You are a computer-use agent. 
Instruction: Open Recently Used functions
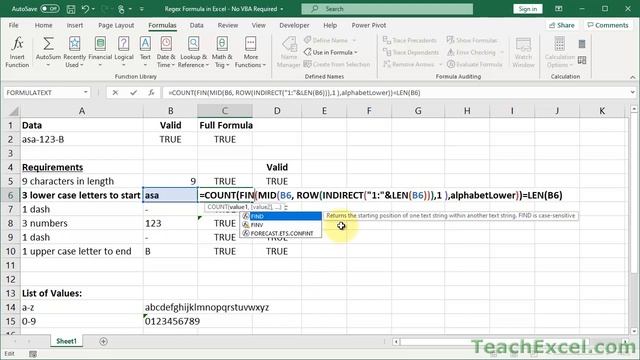coord(75,52)
